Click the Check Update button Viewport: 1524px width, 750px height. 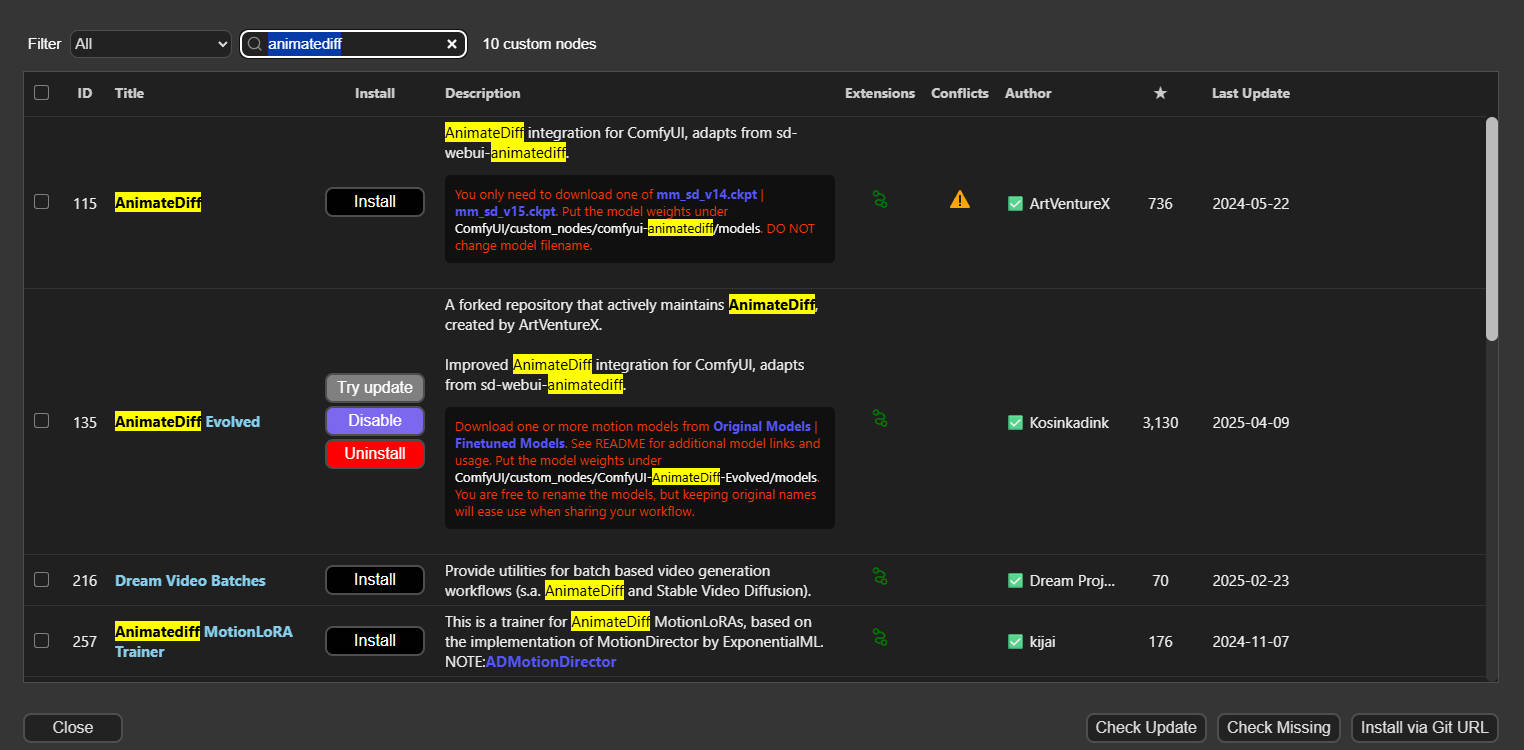tap(1146, 728)
